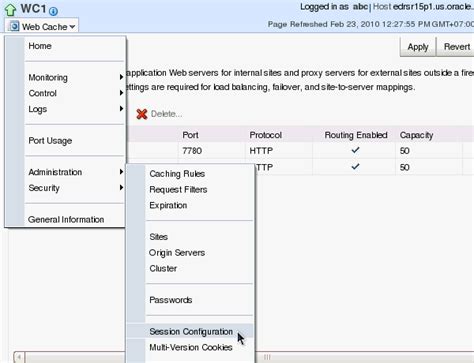Viewport: 474px width, 363px height.
Task: Open Passwords menu entry
Action: click(x=171, y=300)
